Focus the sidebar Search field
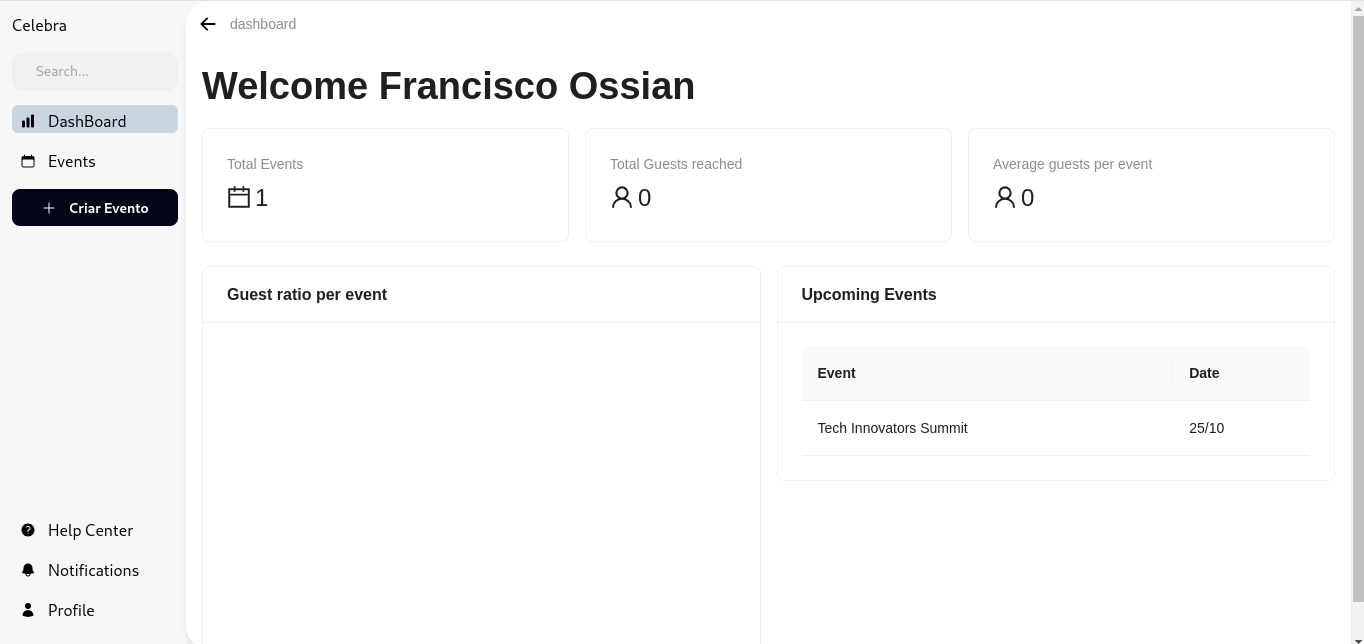This screenshot has height=644, width=1364. pyautogui.click(x=95, y=71)
